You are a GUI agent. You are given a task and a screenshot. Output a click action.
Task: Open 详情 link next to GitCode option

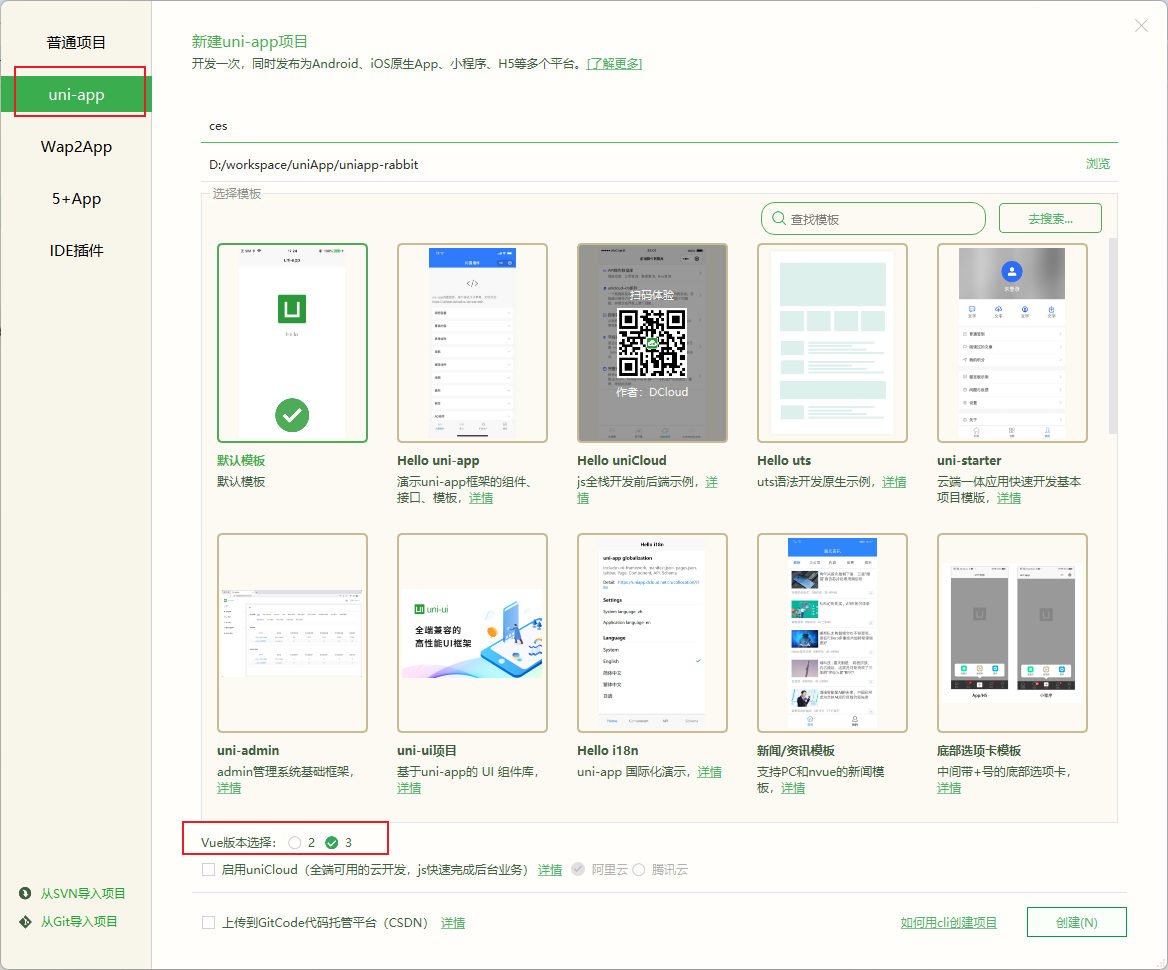pyautogui.click(x=453, y=922)
